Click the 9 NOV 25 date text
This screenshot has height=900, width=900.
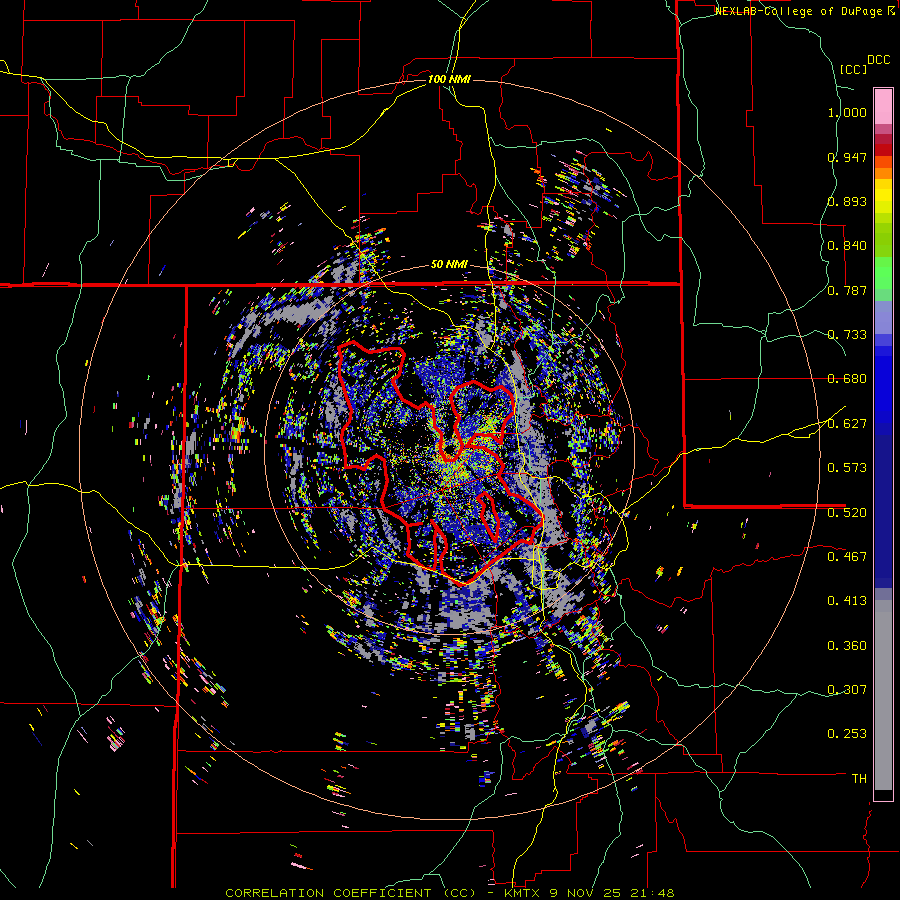pyautogui.click(x=584, y=893)
